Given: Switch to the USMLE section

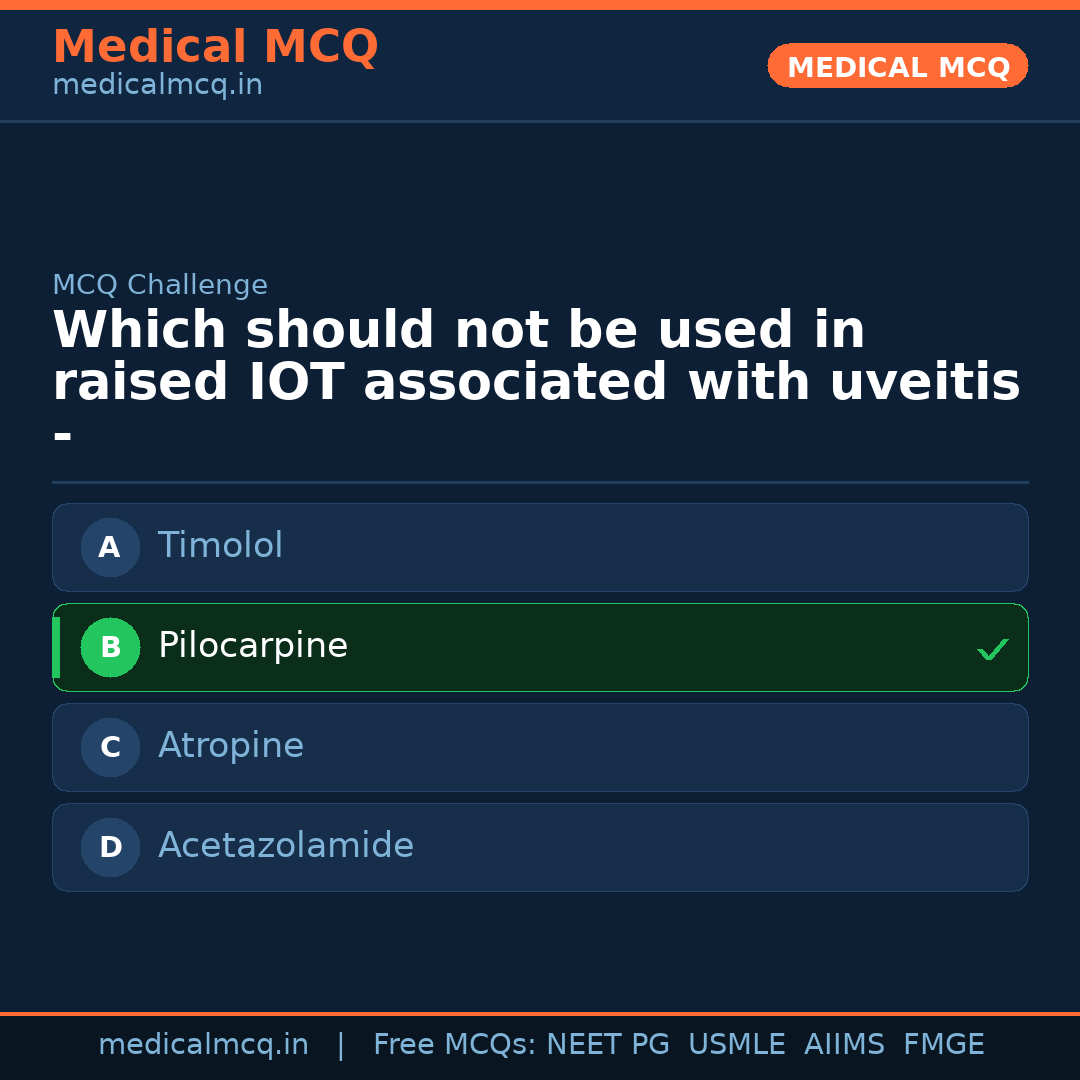Looking at the screenshot, I should tap(737, 1043).
